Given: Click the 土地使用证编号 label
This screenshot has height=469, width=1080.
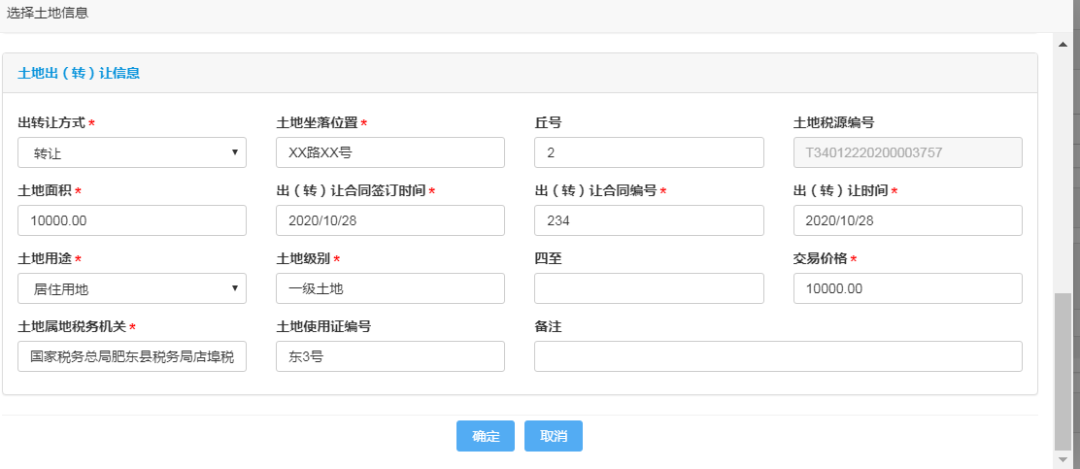Looking at the screenshot, I should tap(324, 326).
